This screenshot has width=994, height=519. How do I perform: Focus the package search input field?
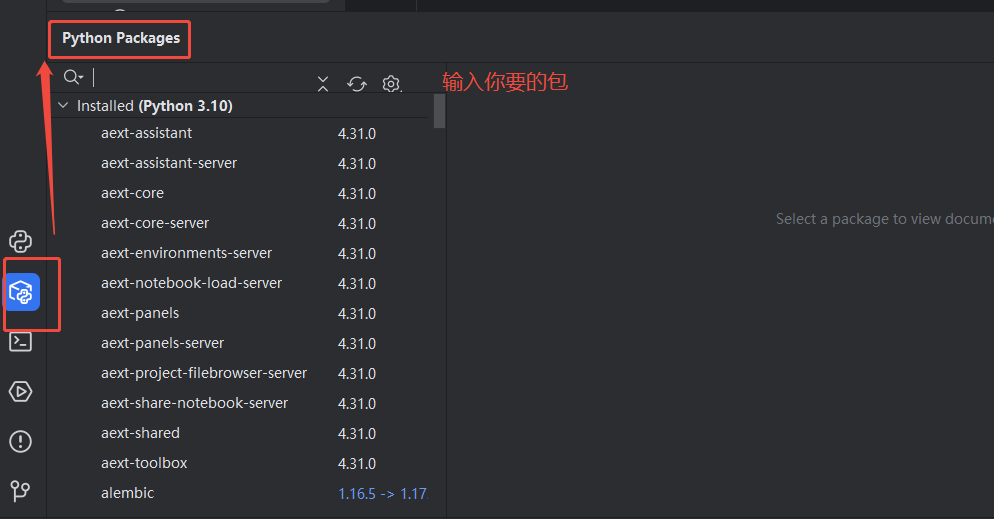200,77
